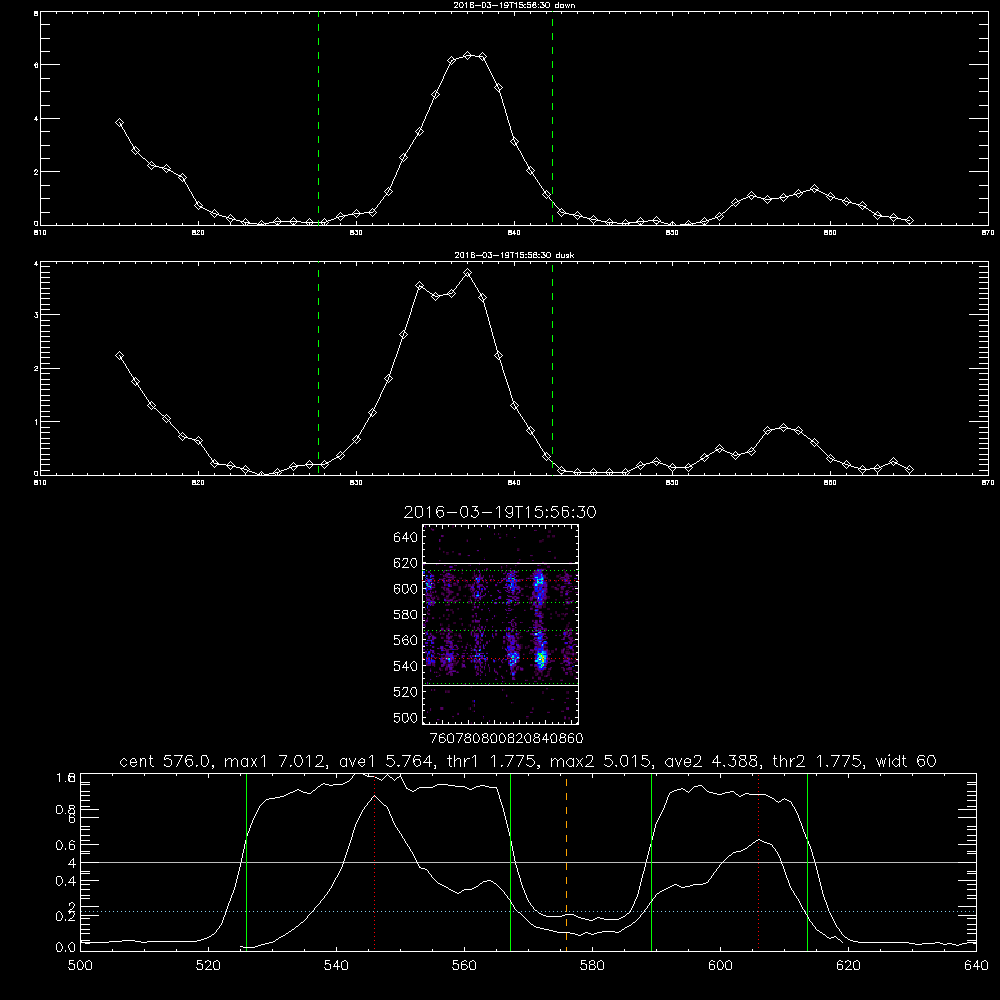
Task: Click the spectral image heat map
Action: [501, 624]
